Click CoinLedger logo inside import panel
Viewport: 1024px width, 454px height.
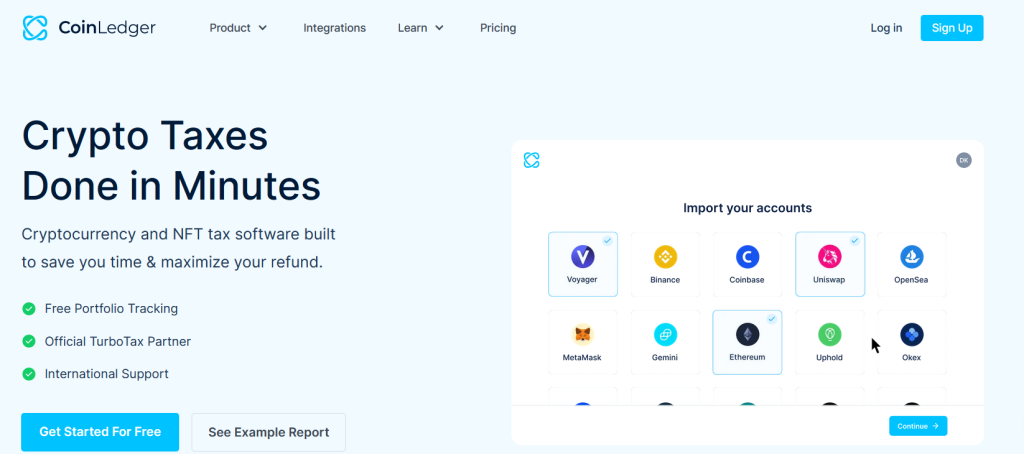click(x=532, y=160)
